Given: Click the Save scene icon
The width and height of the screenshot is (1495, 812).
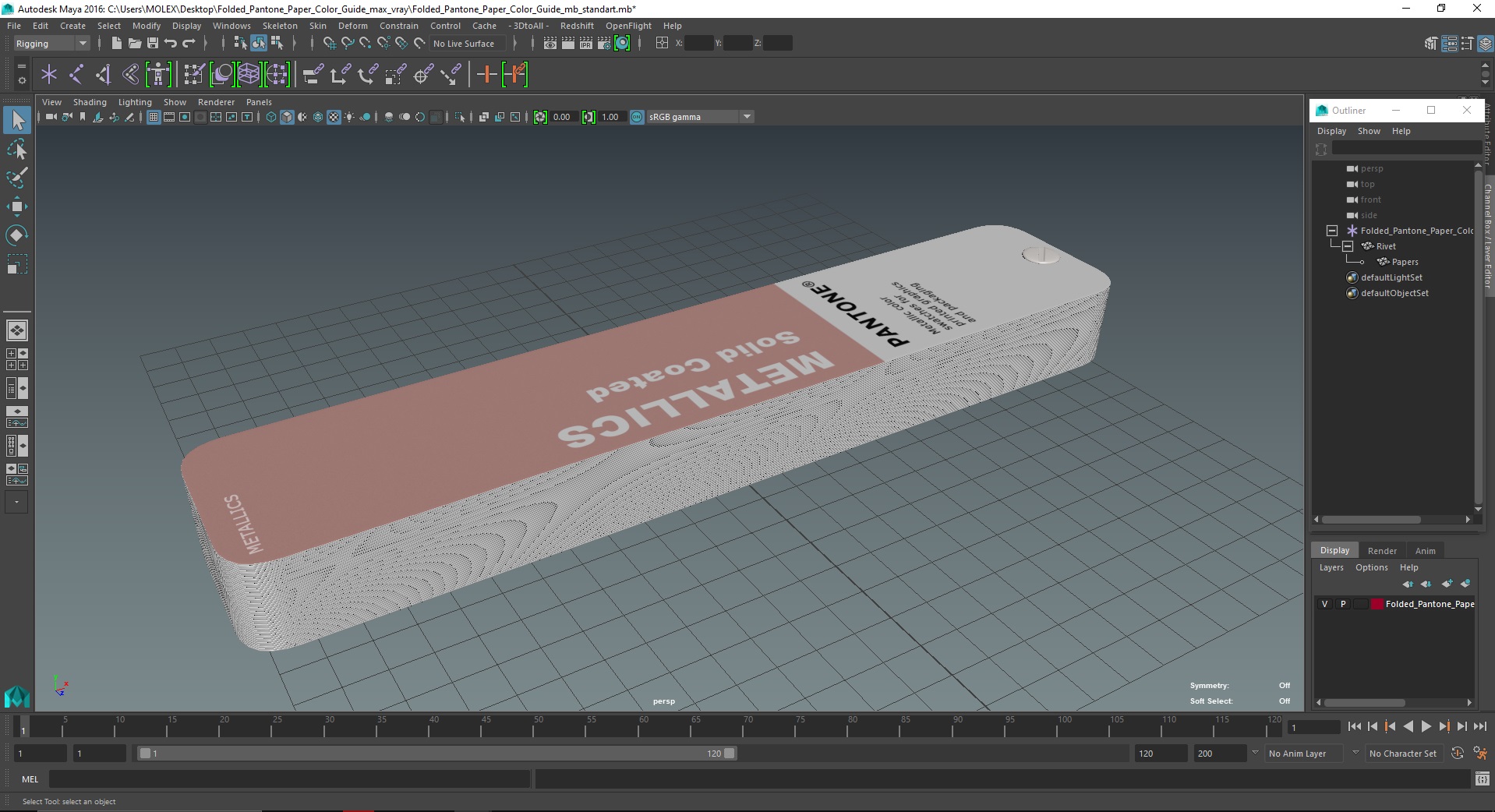Looking at the screenshot, I should pos(153,44).
